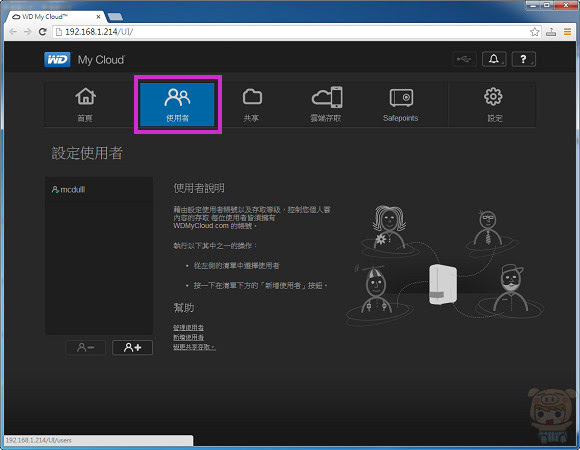This screenshot has width=580, height=450.
Task: Click the remove user button
Action: click(x=85, y=348)
